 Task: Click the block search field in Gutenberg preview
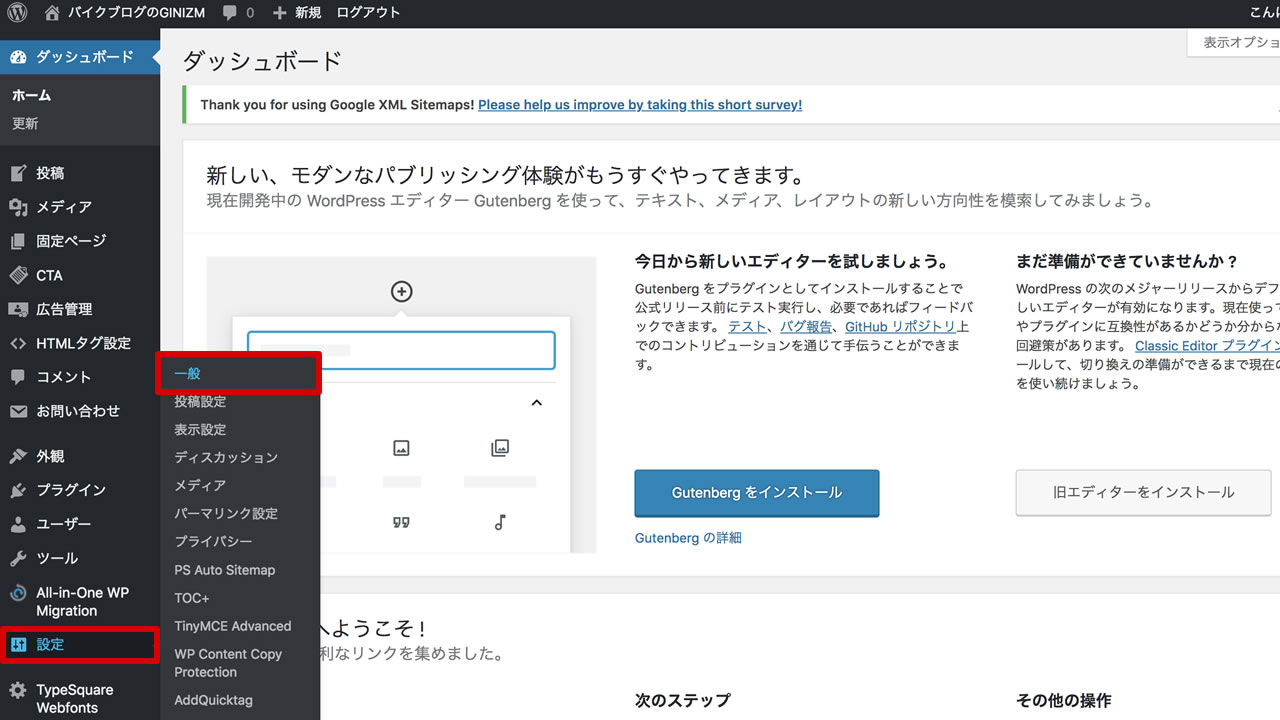coord(401,351)
